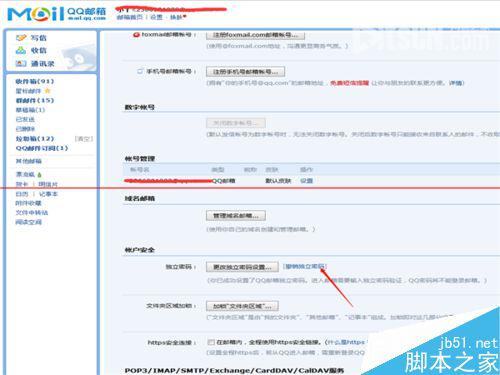Open 阅读空间 in the sidebar
Viewport: 500px width, 375px height.
[28, 222]
